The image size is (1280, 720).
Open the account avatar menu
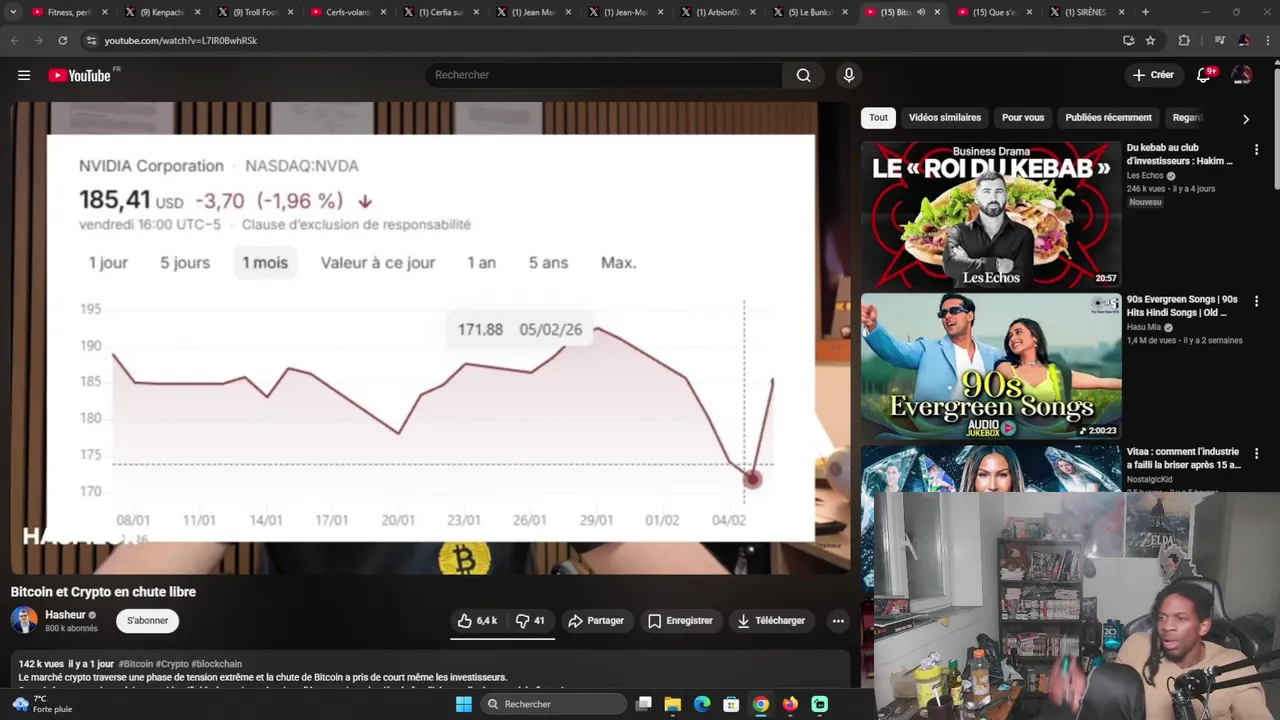pyautogui.click(x=1241, y=75)
